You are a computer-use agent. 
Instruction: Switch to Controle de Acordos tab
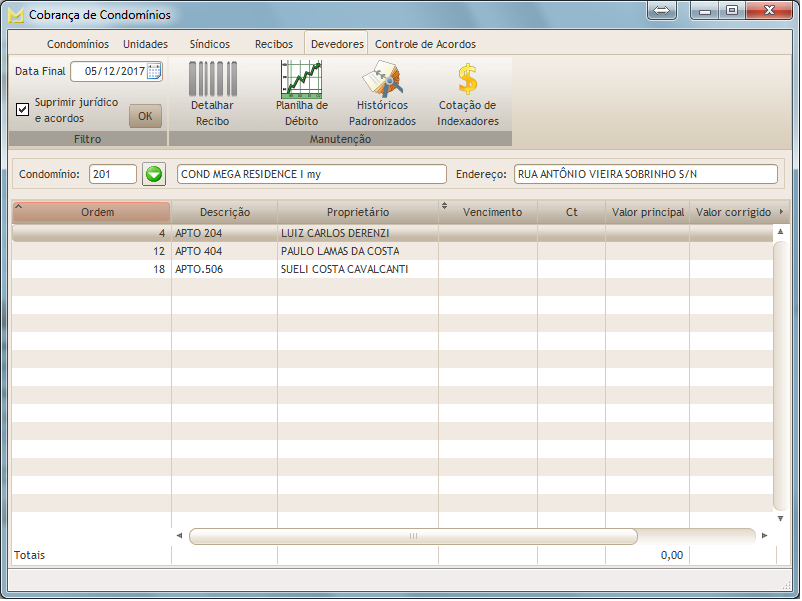[425, 44]
